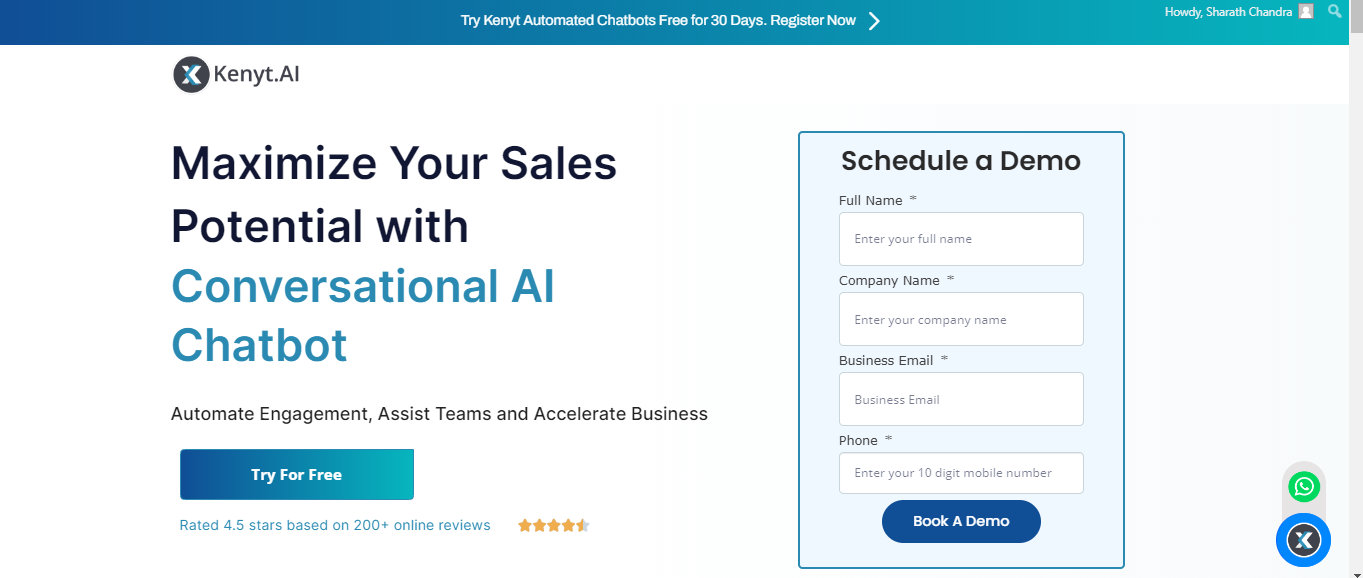Screen dimensions: 1363x578
Task: Click the user profile avatar icon
Action: (x=1305, y=11)
